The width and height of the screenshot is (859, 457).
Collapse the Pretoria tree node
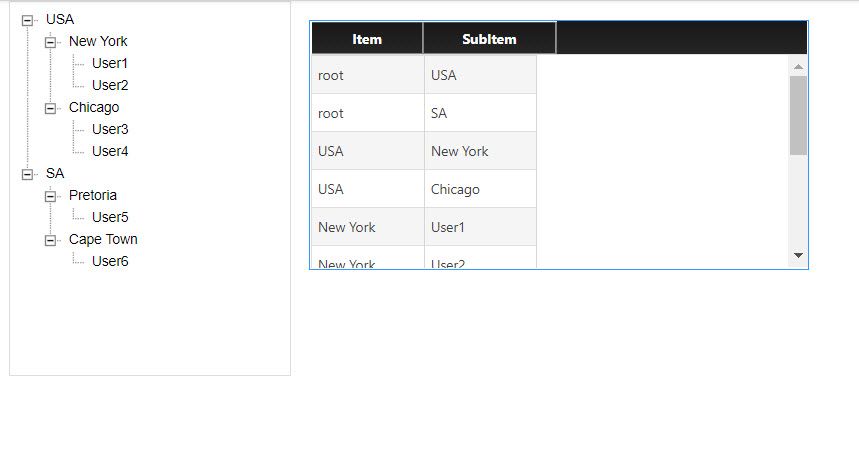(50, 196)
